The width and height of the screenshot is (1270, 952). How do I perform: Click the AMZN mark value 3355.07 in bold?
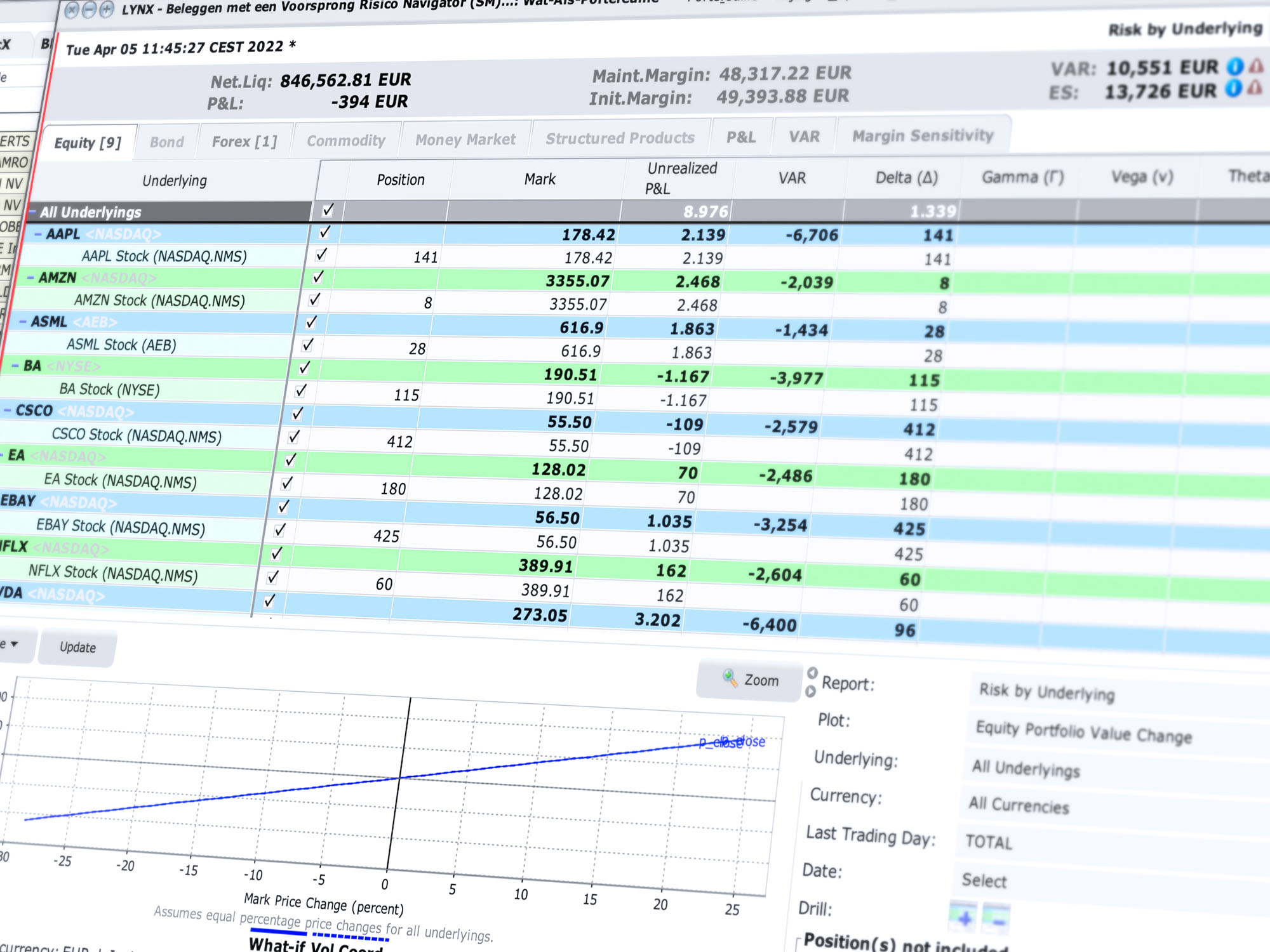pos(578,281)
